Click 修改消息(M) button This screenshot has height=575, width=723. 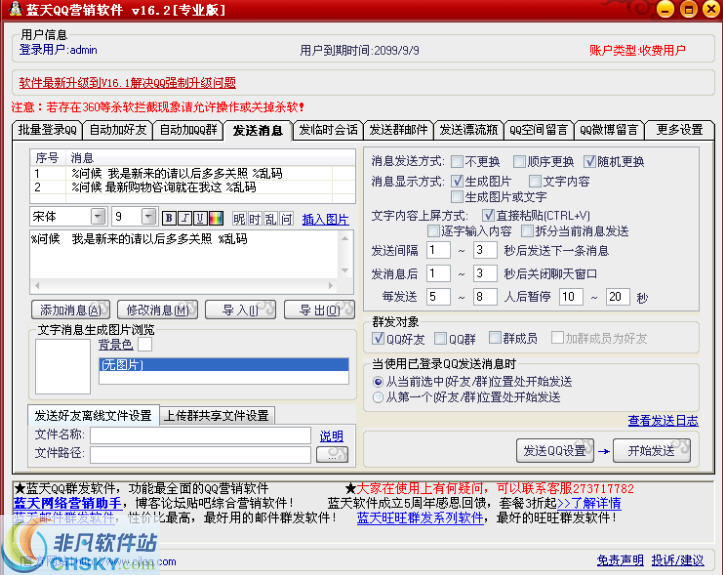157,310
